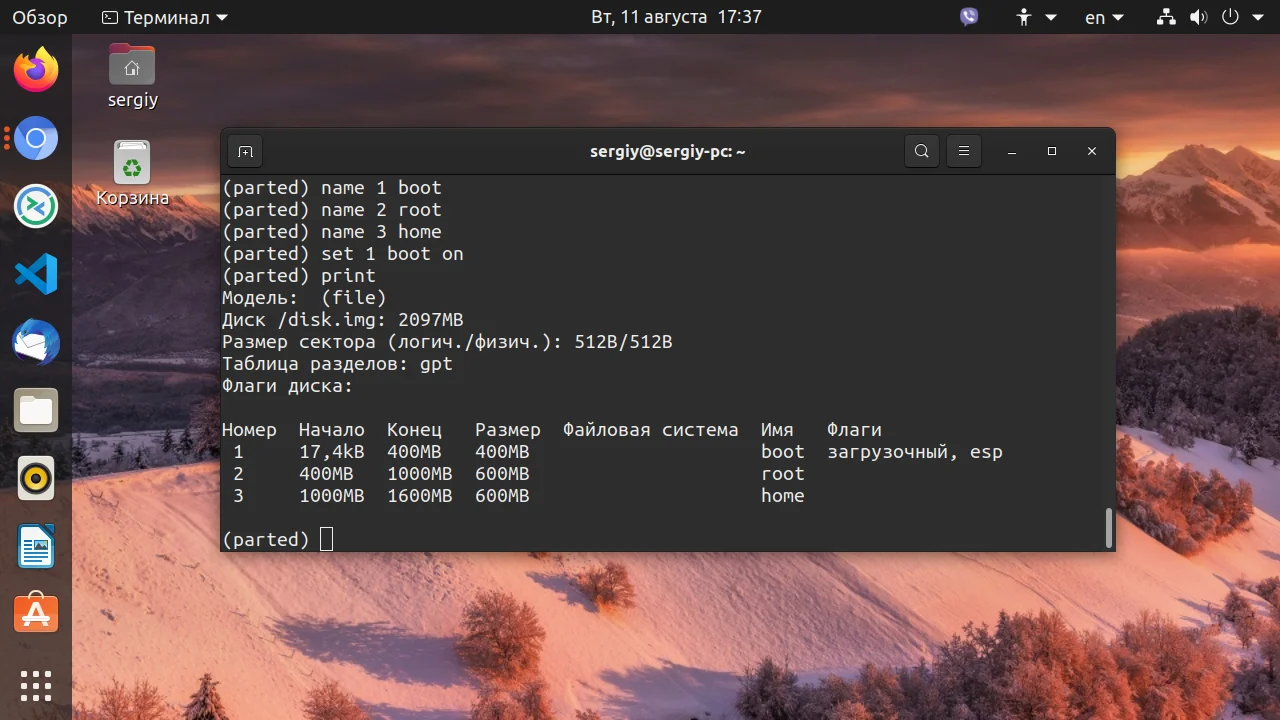Viewport: 1280px width, 720px height.
Task: Launch Chromium browser from dock
Action: [x=36, y=138]
